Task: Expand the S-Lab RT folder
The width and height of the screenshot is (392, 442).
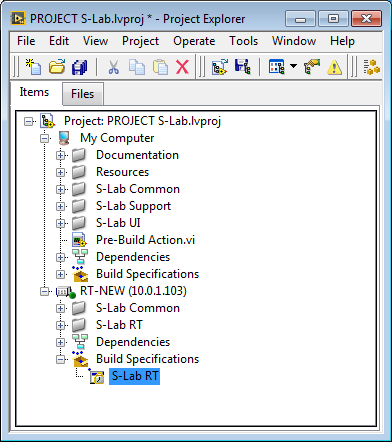Action: pos(61,325)
